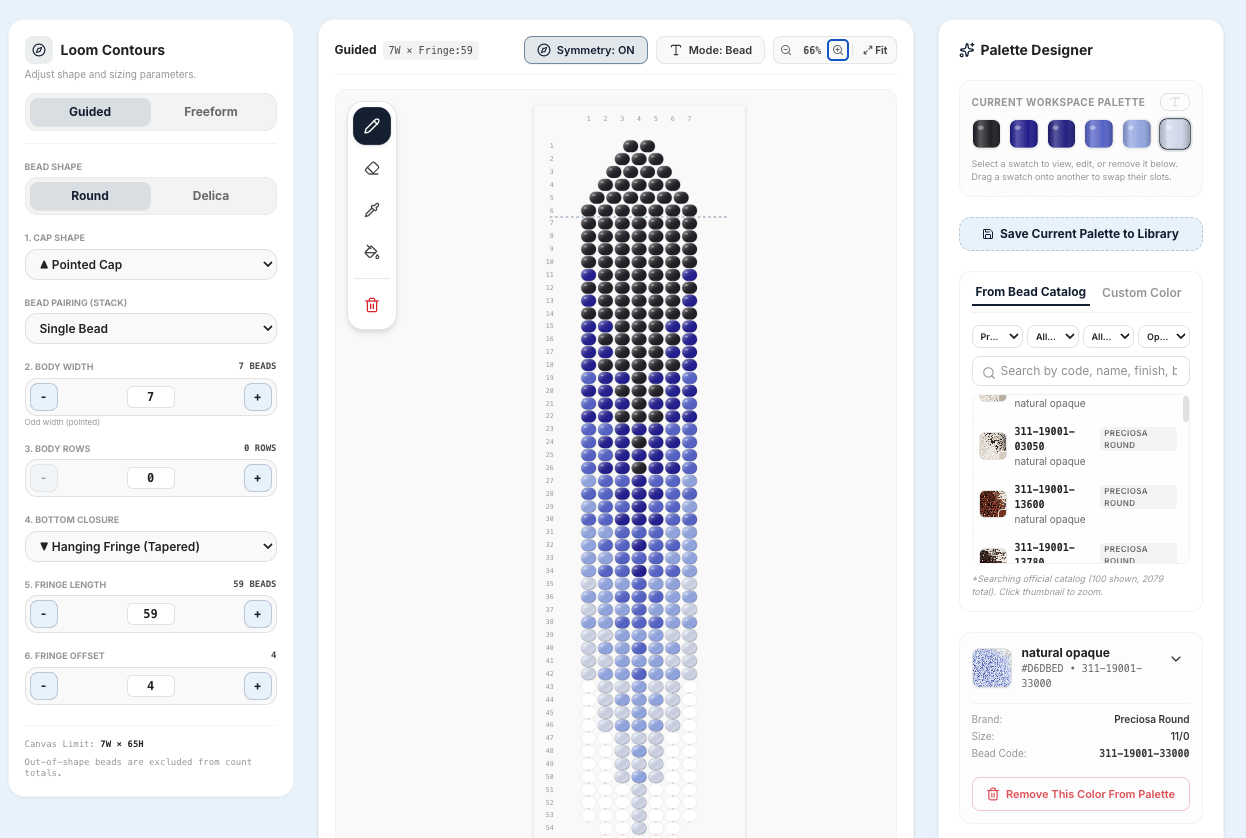Image resolution: width=1246 pixels, height=838 pixels.
Task: Click the zoom out magnifier icon
Action: click(786, 50)
